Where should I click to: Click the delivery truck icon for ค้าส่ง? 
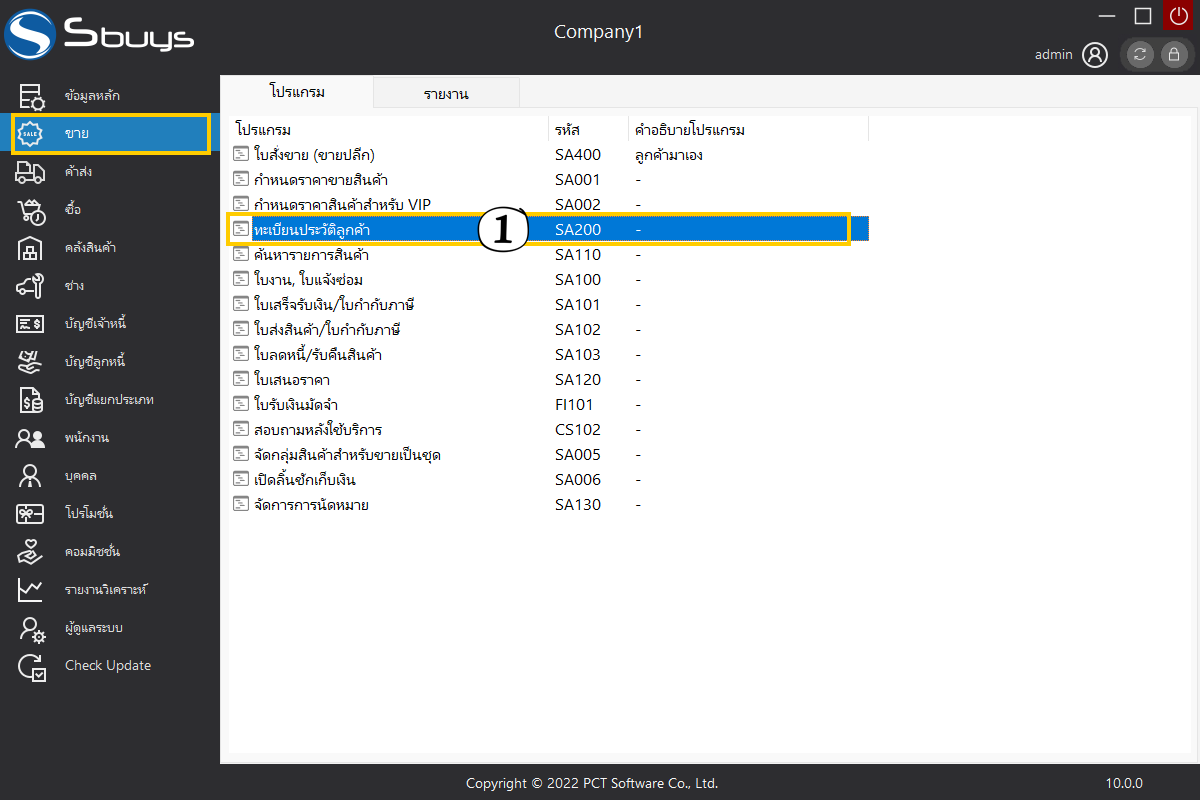pyautogui.click(x=31, y=172)
